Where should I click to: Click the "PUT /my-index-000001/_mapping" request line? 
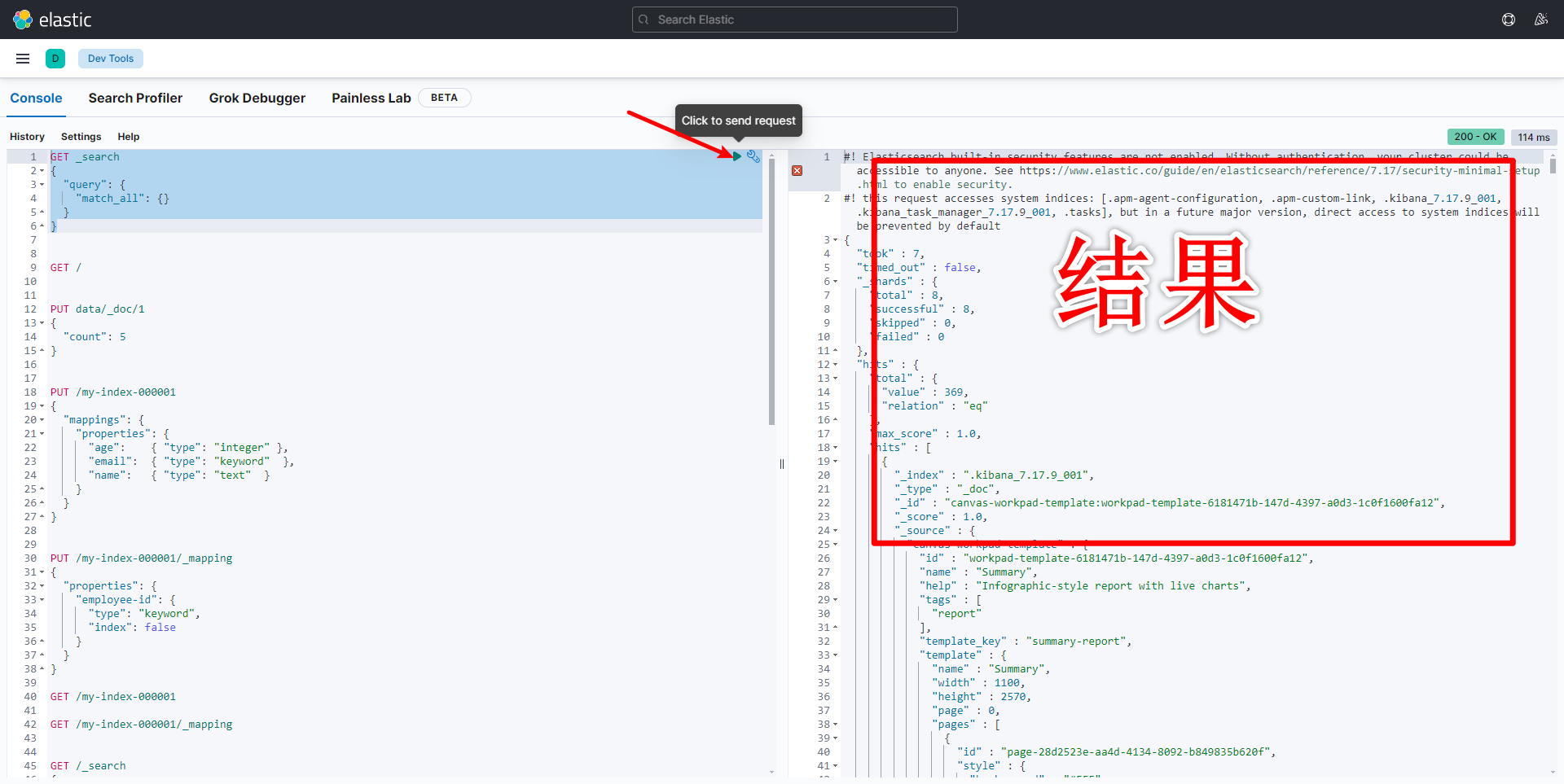(x=141, y=558)
